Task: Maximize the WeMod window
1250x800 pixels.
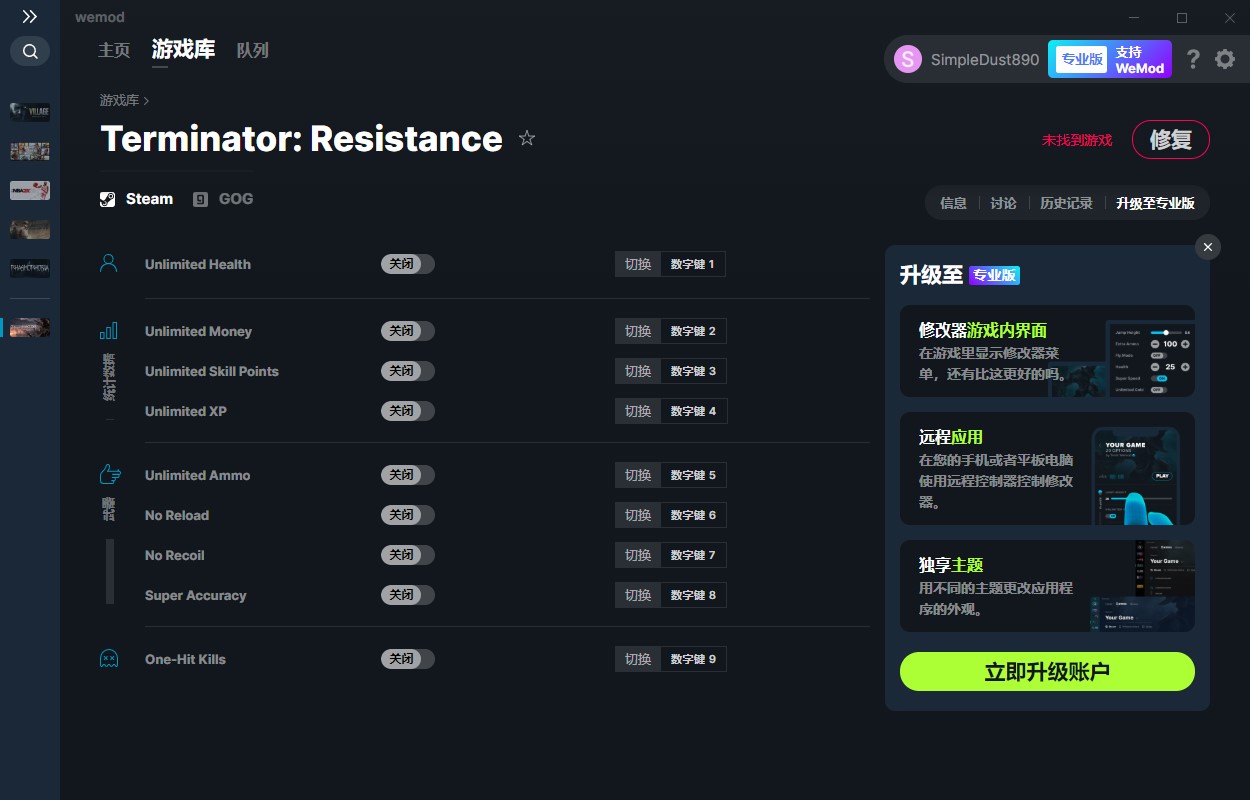Action: tap(1181, 17)
